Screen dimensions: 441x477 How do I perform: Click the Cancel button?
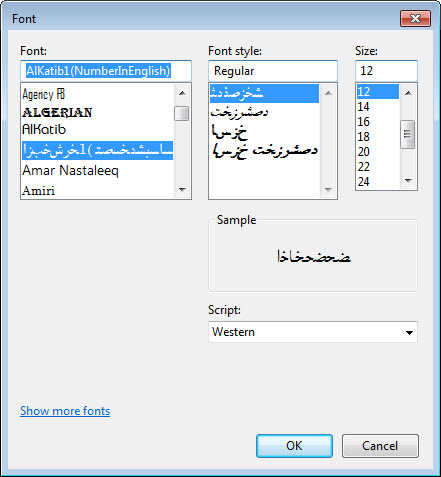[x=380, y=446]
